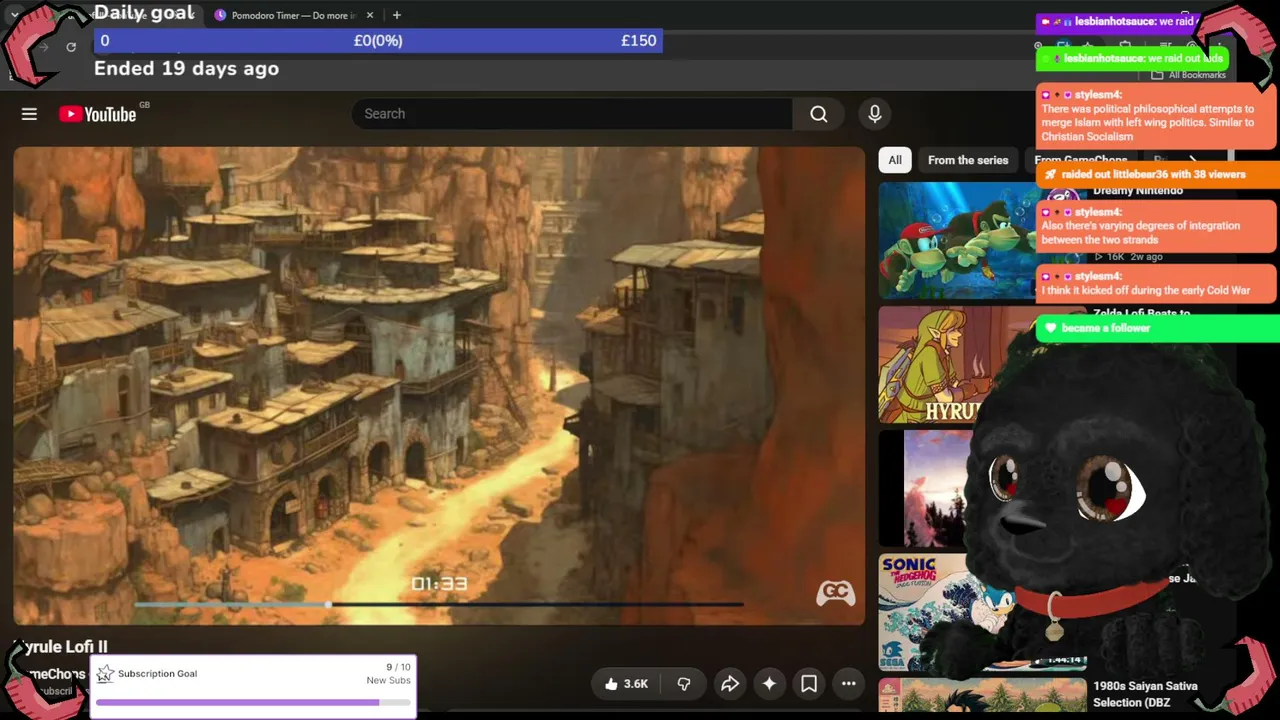Click the stylesm4 message about Christian Socialism

1158,116
